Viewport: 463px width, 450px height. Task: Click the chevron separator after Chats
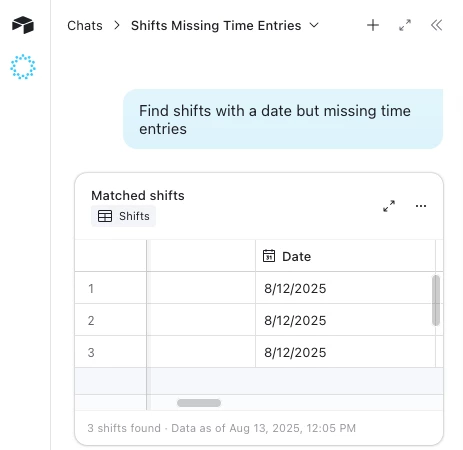click(x=117, y=25)
